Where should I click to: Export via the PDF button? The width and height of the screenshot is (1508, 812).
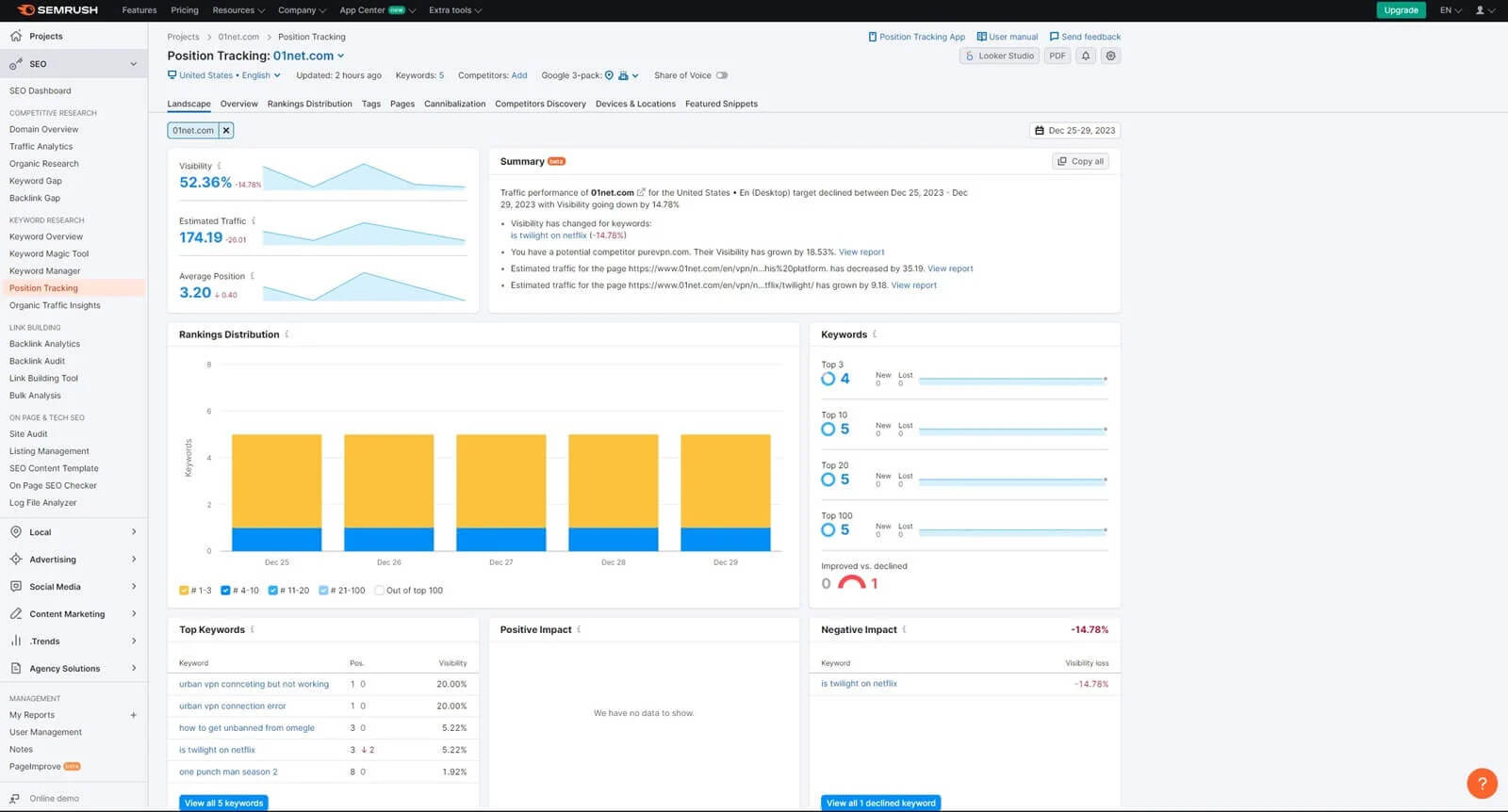click(1057, 56)
